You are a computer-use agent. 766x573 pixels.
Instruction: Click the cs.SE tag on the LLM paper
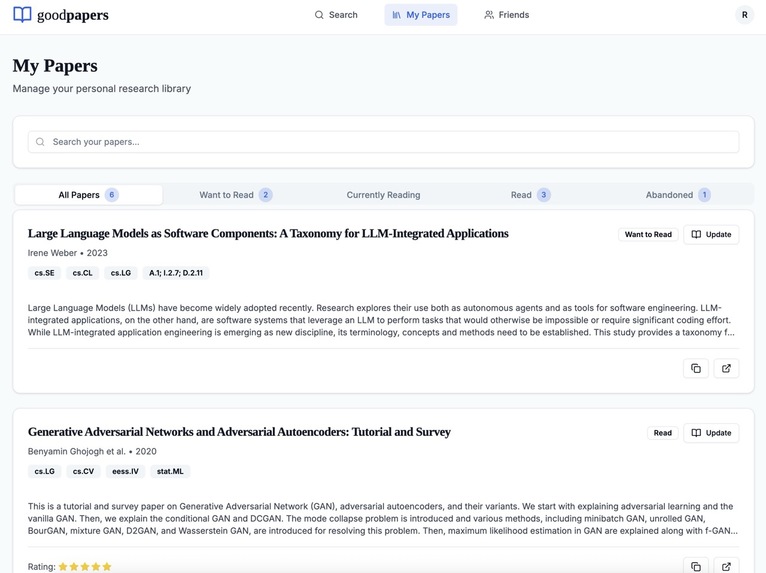point(44,273)
